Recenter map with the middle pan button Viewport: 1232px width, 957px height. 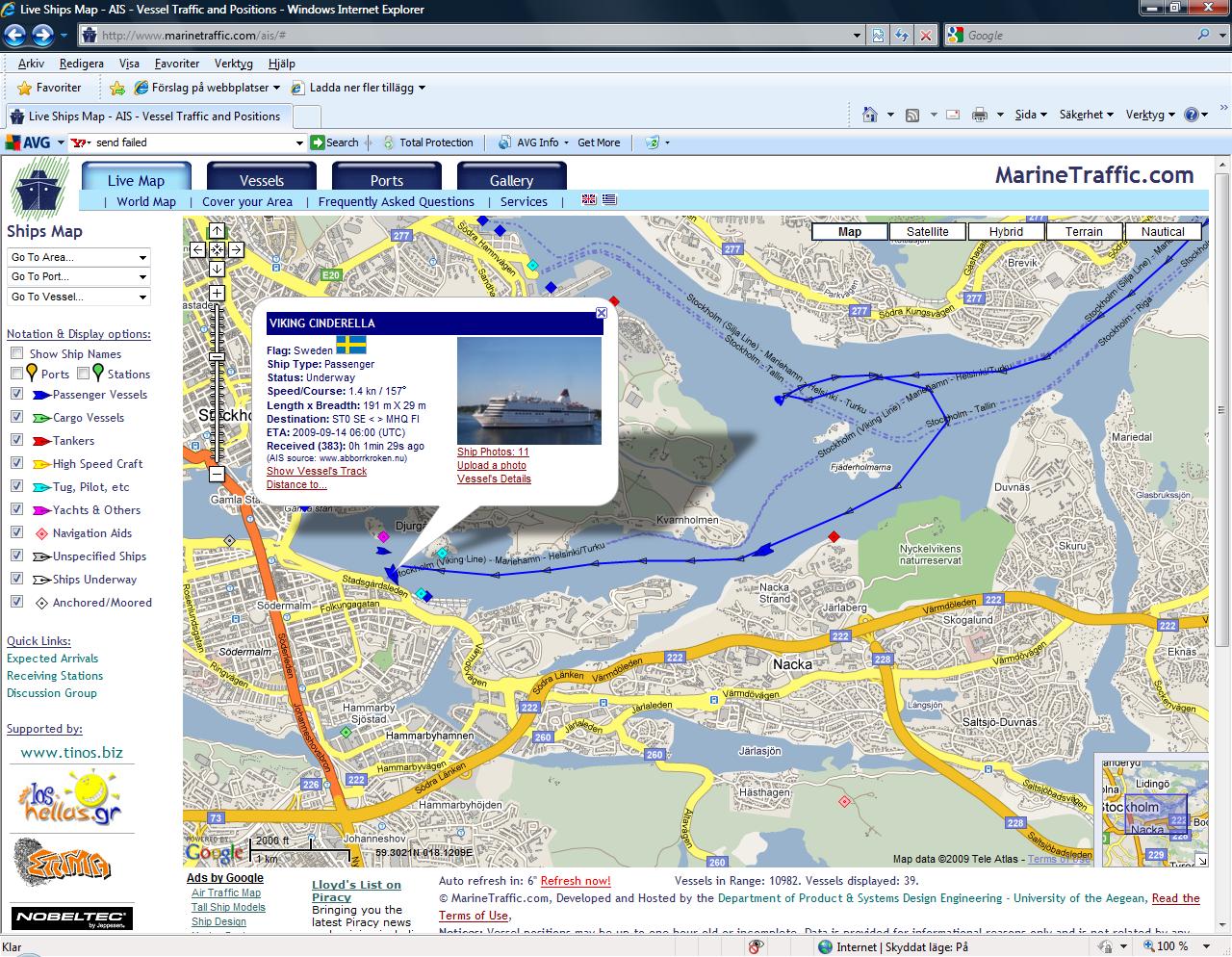(217, 250)
